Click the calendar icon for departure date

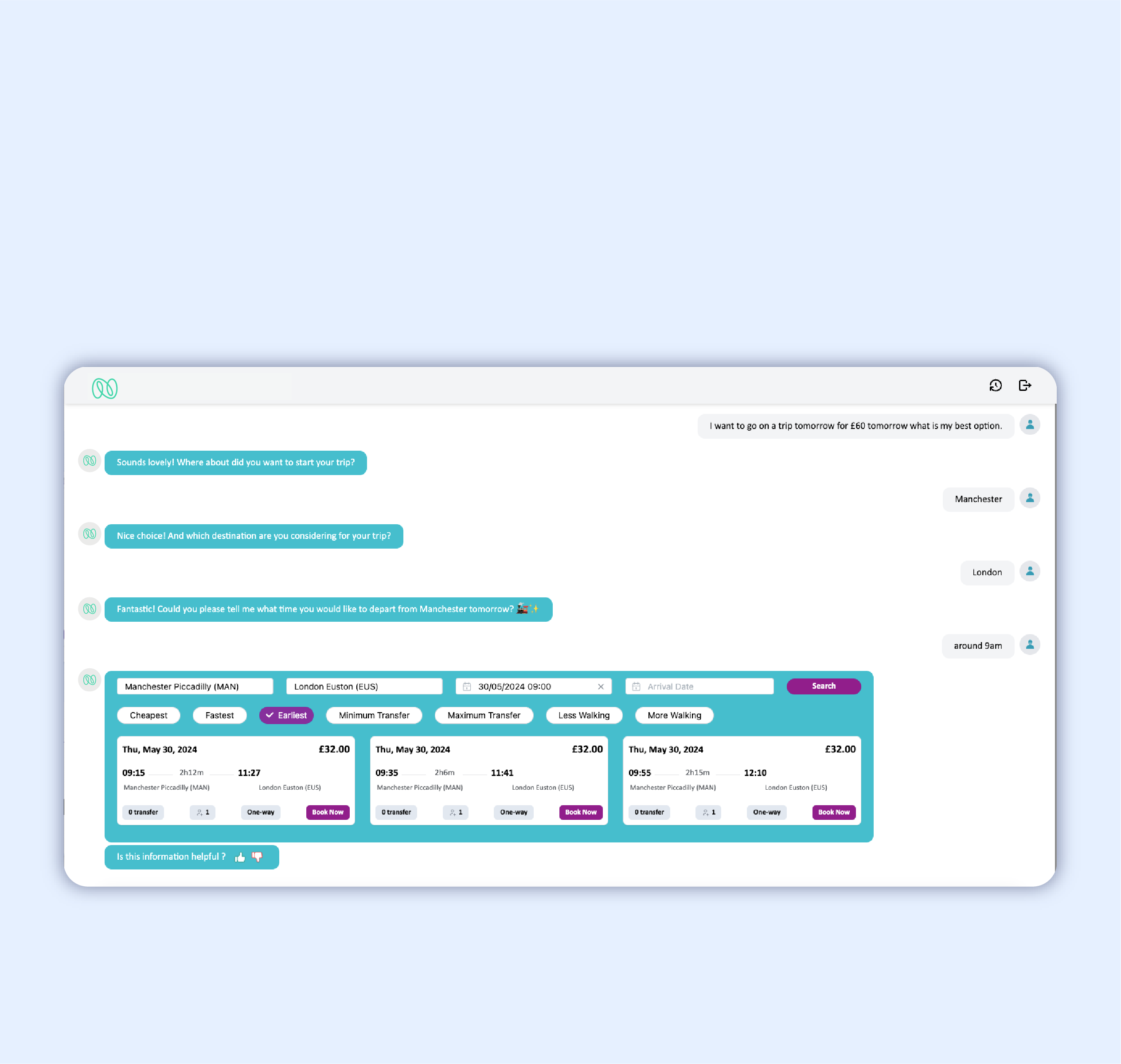469,686
